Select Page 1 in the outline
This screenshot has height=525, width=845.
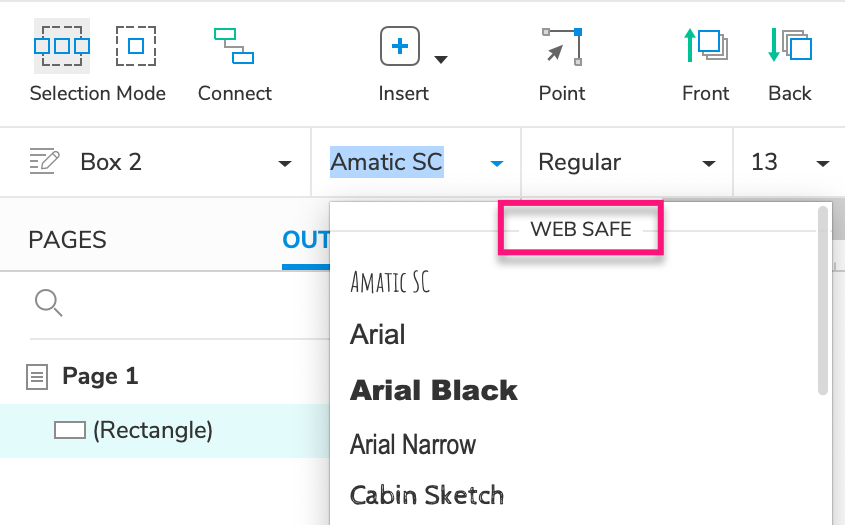tap(100, 376)
